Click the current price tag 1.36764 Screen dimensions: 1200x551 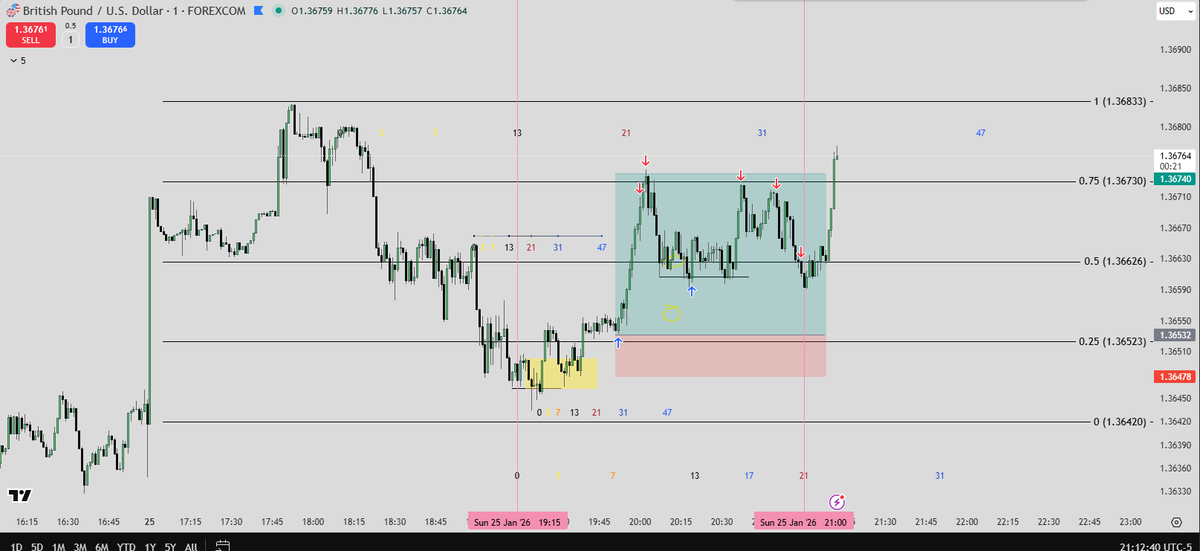1175,156
